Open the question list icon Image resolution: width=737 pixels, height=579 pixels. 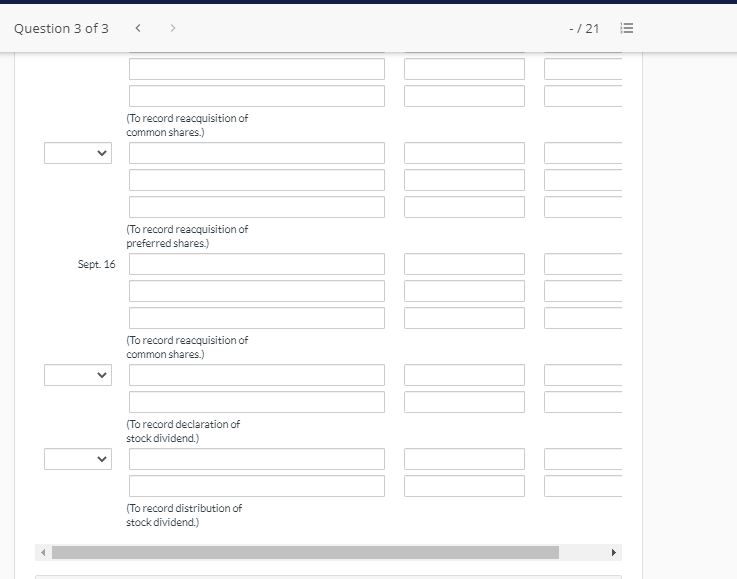(627, 28)
